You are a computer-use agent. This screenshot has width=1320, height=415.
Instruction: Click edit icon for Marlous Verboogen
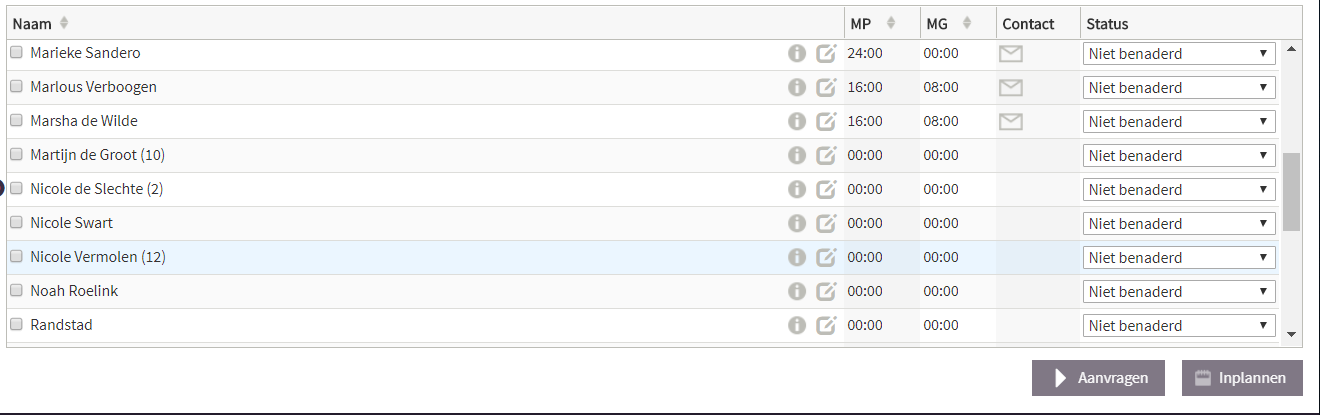(826, 88)
